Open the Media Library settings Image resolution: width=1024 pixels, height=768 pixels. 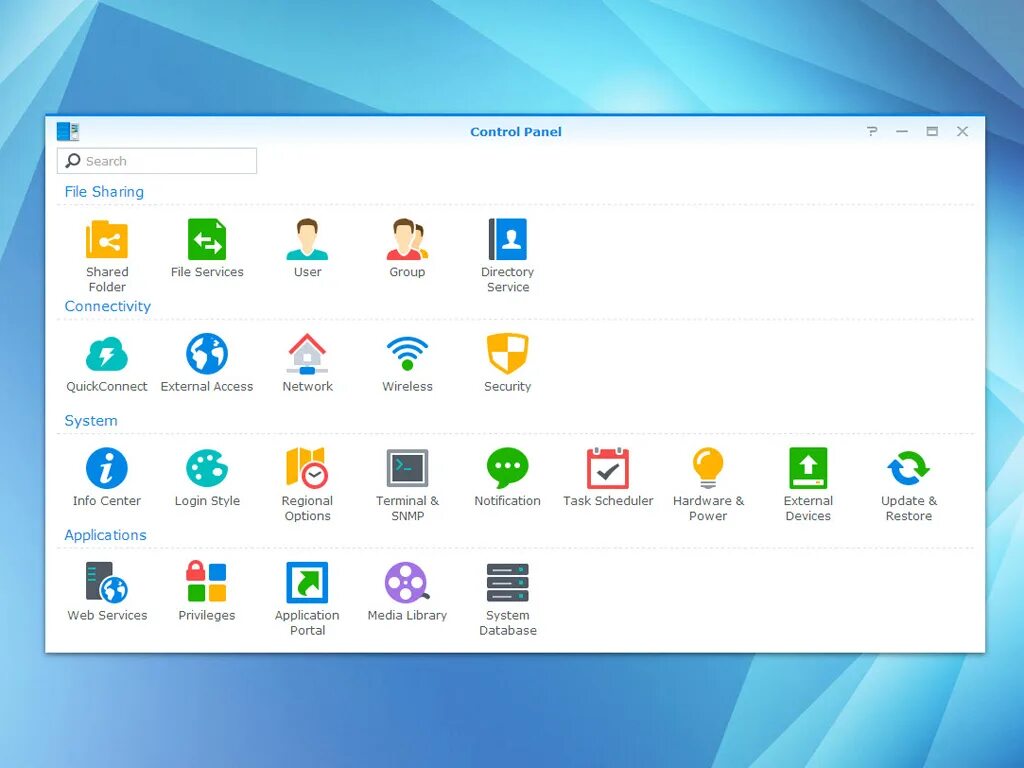407,585
